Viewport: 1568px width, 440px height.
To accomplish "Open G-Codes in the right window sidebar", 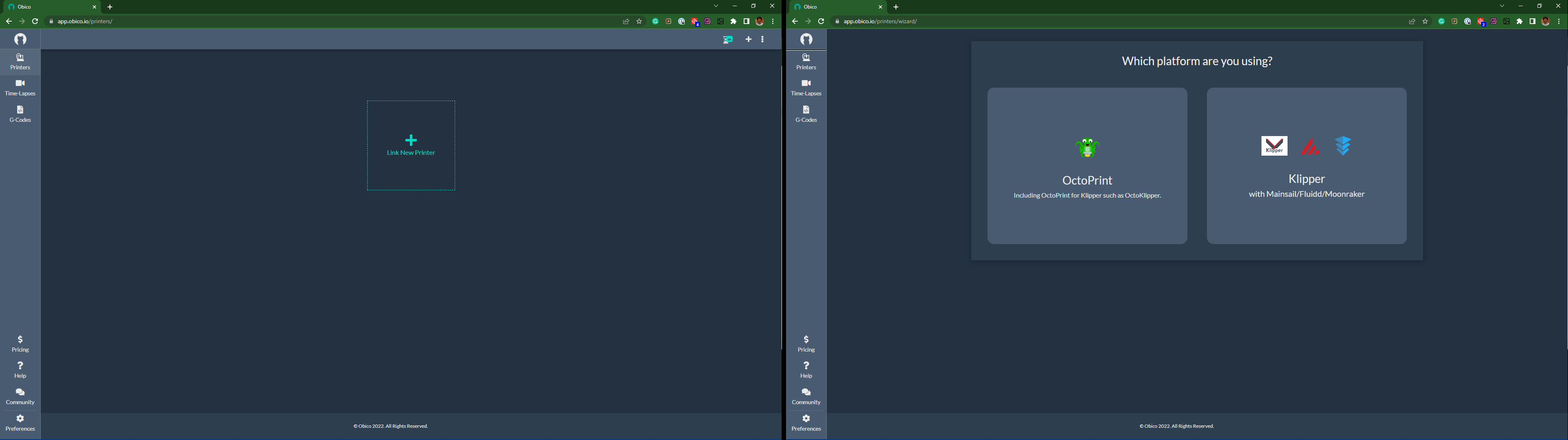I will 806,114.
